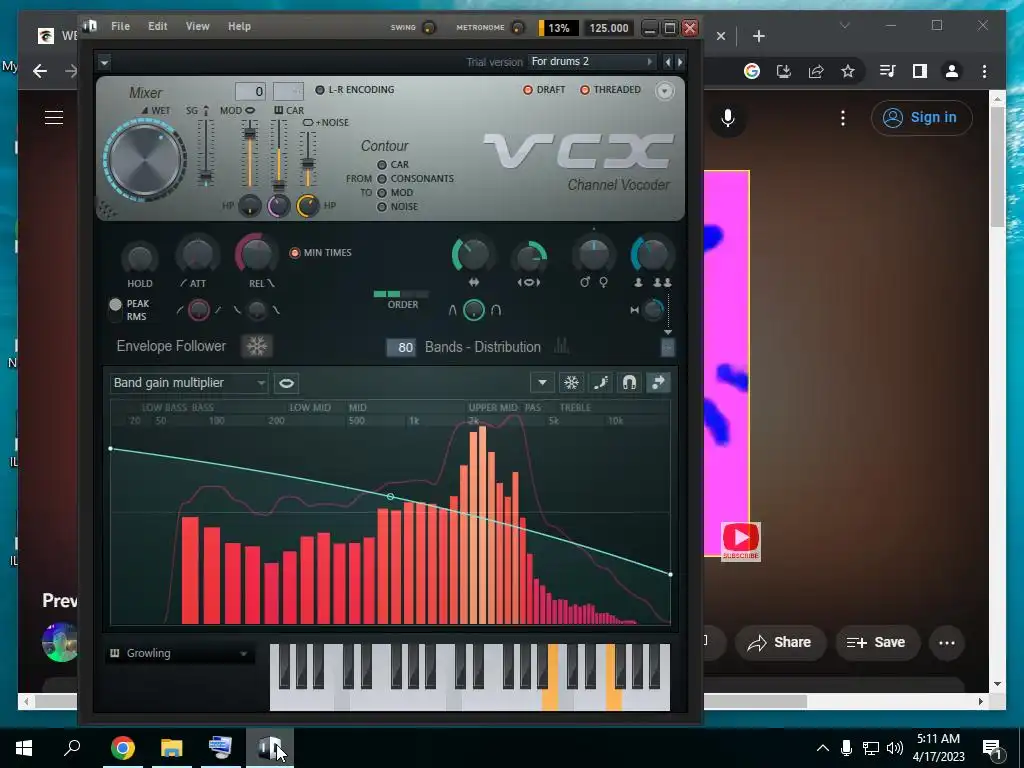The image size is (1024, 768).
Task: Open File Explorer from the taskbar
Action: 172,748
